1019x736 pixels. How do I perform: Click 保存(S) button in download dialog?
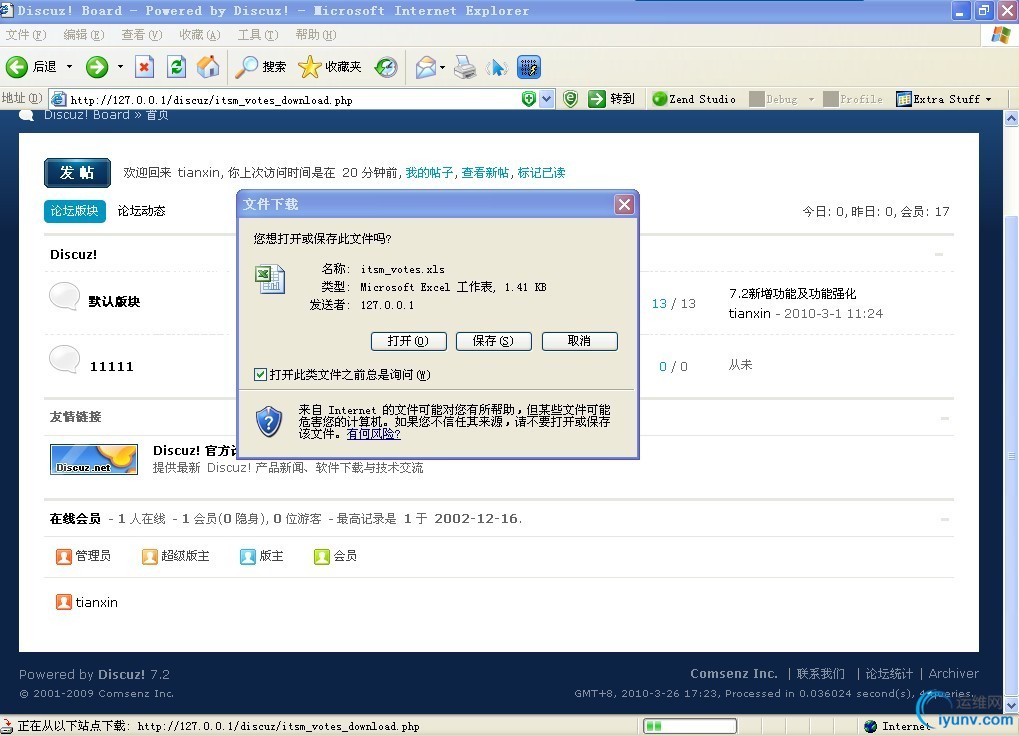[x=493, y=341]
